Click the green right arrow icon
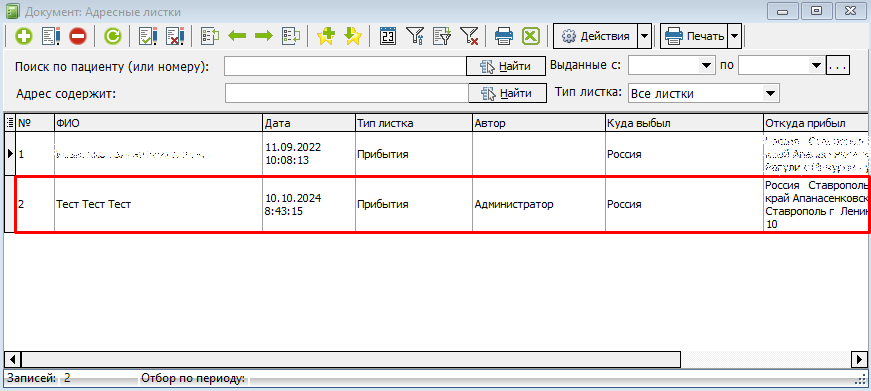 pyautogui.click(x=264, y=37)
